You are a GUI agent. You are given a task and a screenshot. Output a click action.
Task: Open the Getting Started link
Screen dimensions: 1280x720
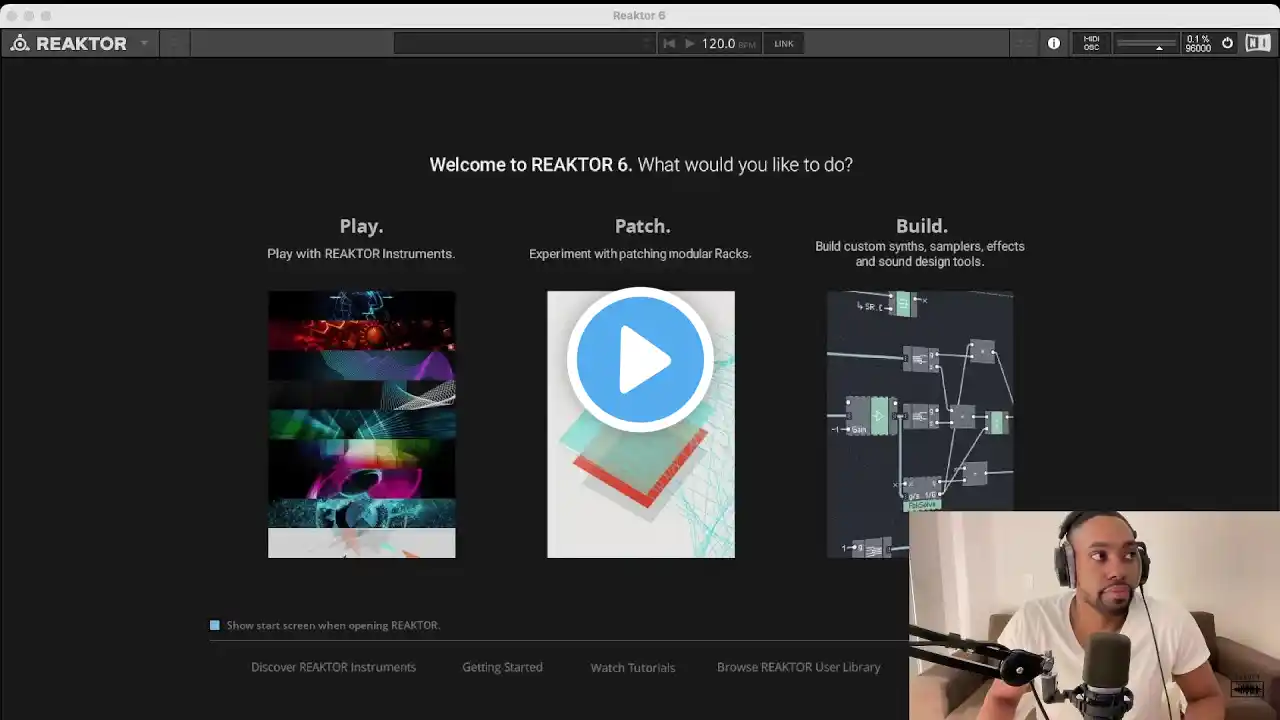[502, 667]
